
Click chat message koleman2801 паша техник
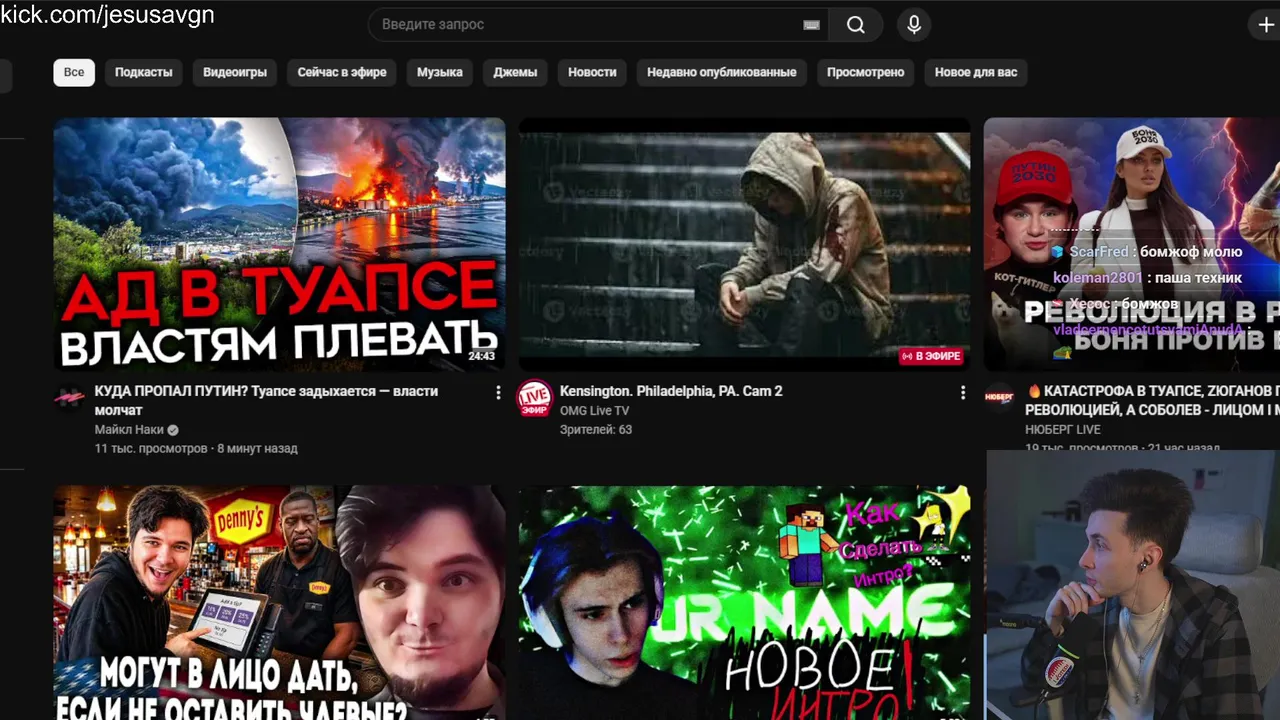[x=1148, y=278]
